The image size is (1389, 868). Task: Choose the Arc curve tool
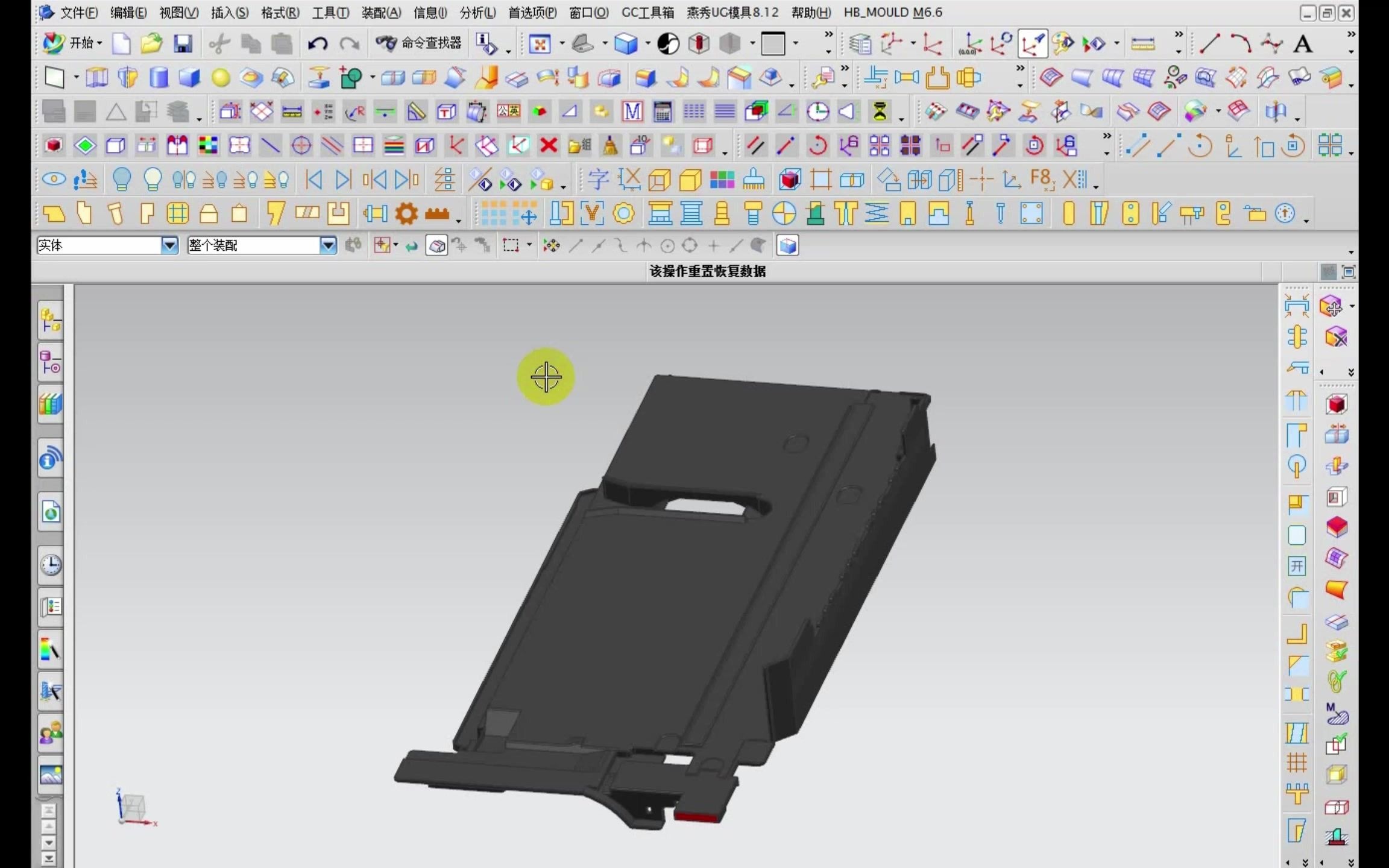[1241, 43]
